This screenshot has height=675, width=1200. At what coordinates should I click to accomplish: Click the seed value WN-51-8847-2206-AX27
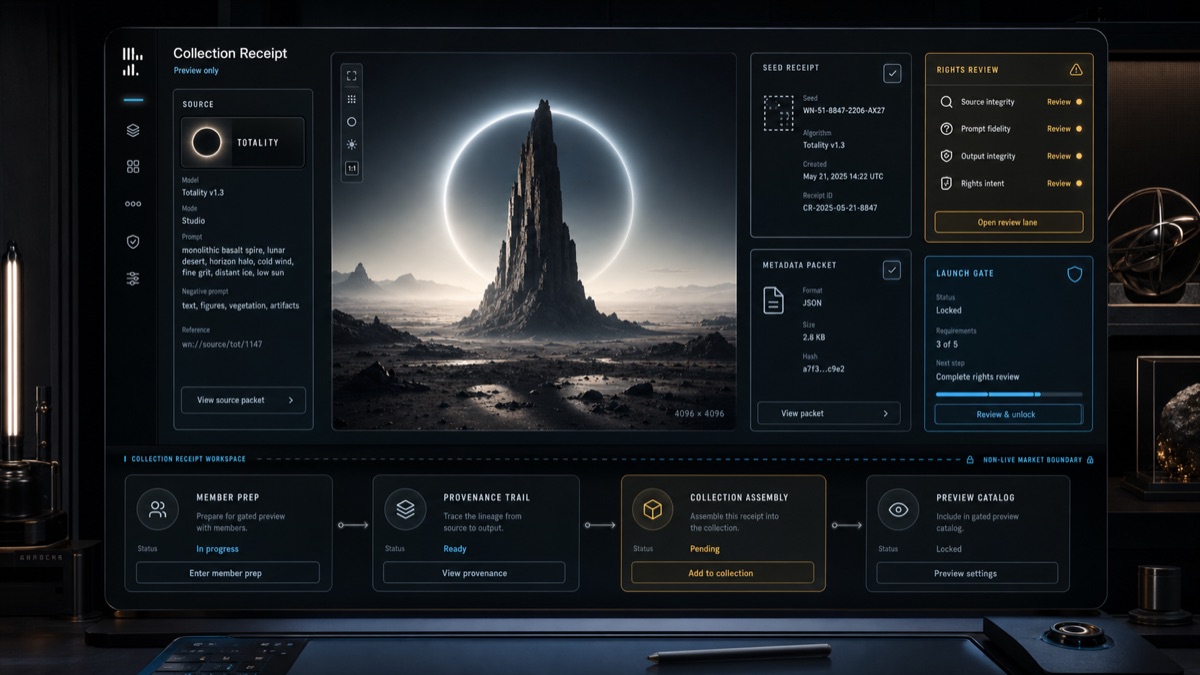[x=844, y=110]
